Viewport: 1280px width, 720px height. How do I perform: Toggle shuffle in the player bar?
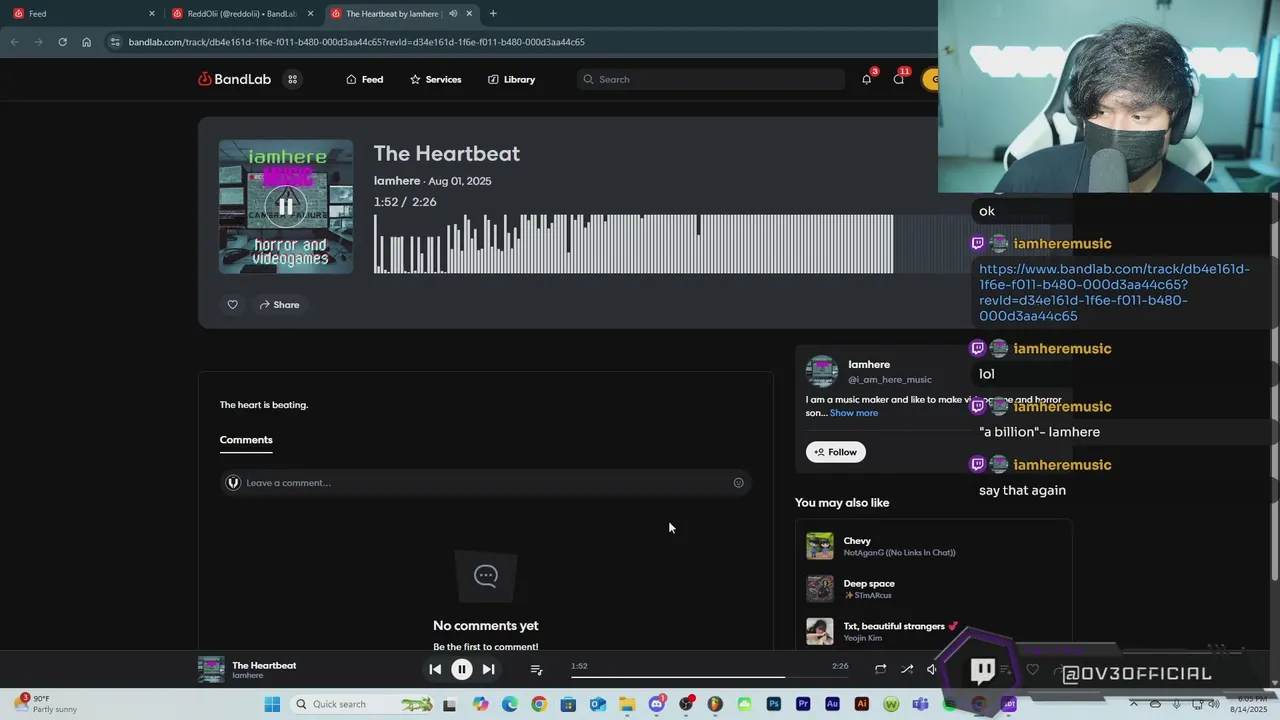click(x=907, y=669)
